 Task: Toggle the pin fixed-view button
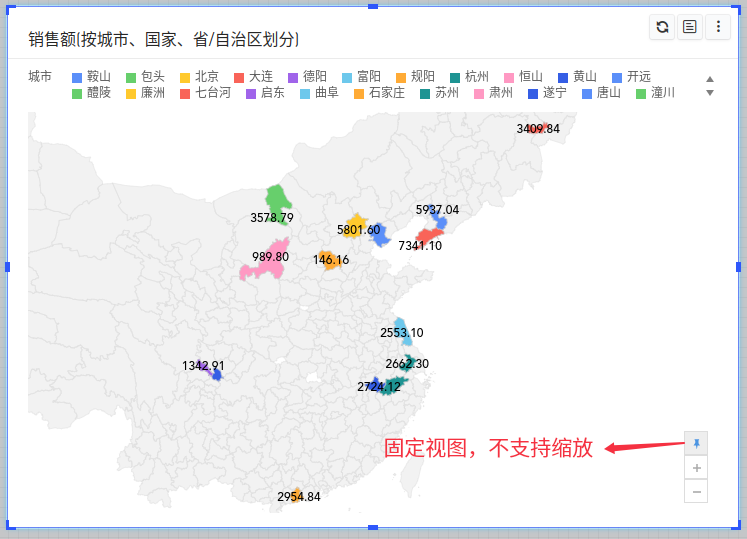coord(696,443)
